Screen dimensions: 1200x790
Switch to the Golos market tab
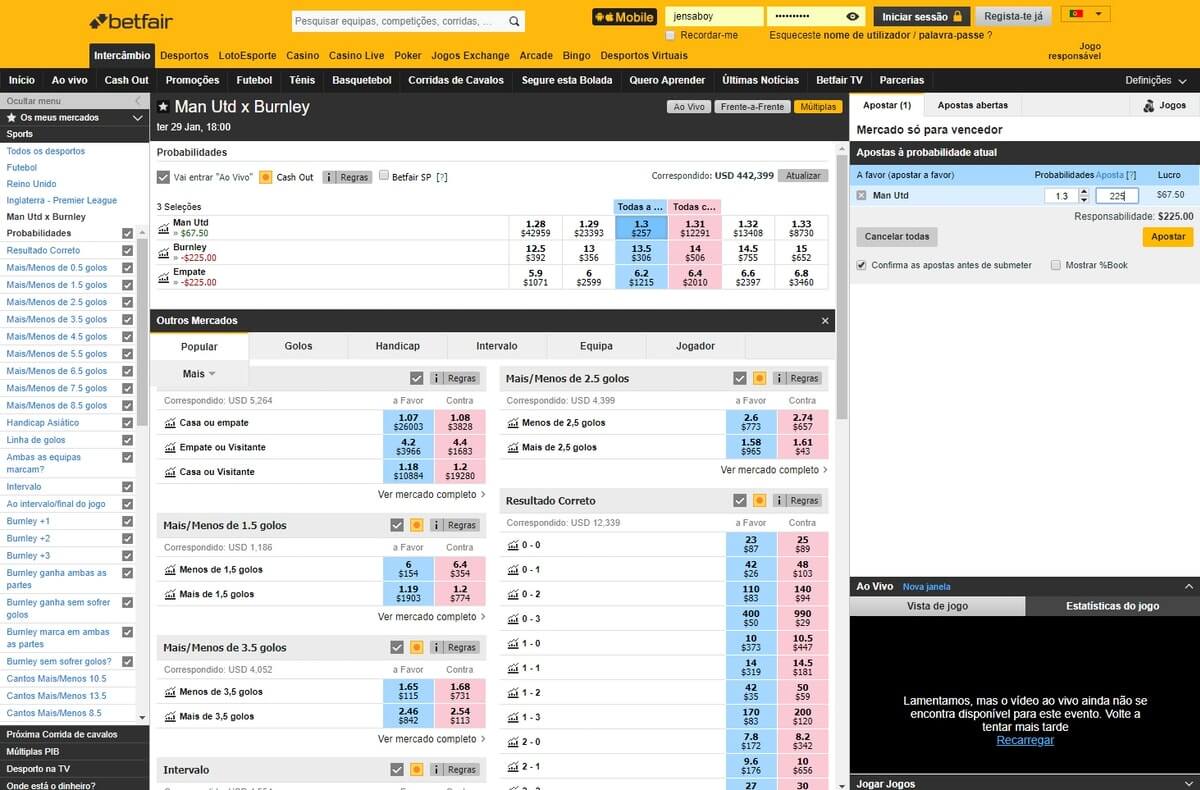pos(298,346)
